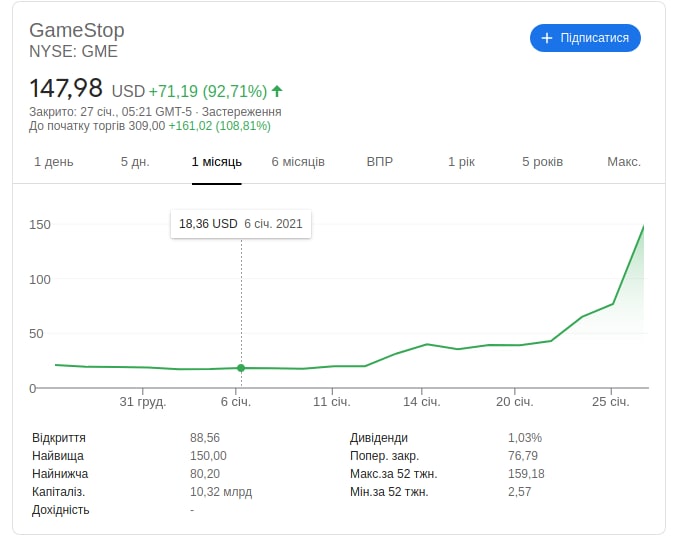Viewport: 676px width, 542px height.
Task: Select the Макс. range tab
Action: click(x=624, y=162)
